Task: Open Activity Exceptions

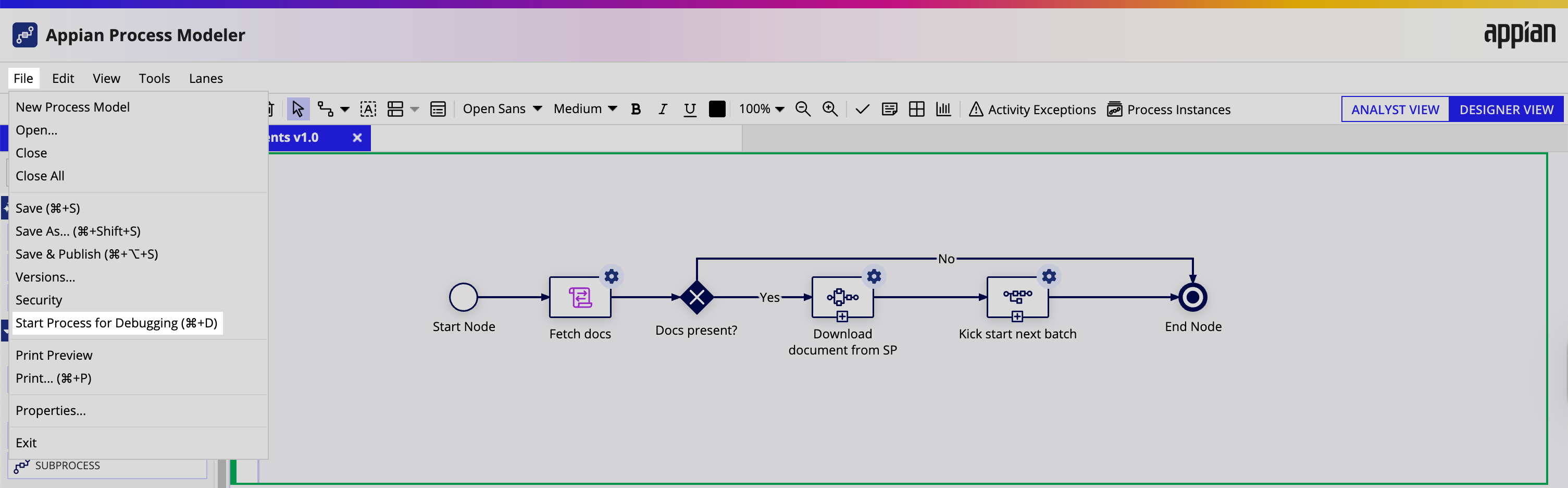Action: (1032, 109)
